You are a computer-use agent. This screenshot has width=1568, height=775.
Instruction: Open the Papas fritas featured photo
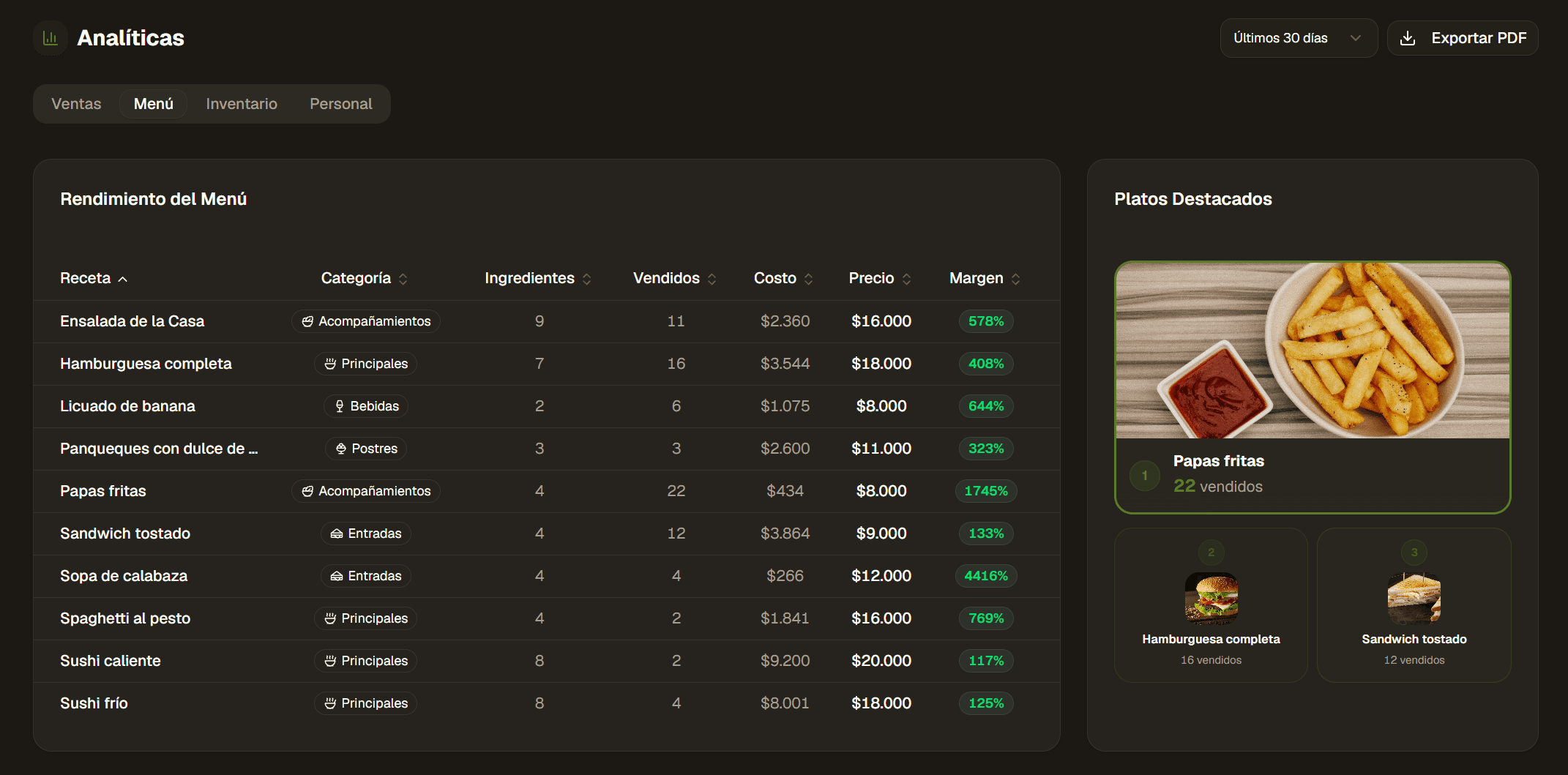[1313, 351]
